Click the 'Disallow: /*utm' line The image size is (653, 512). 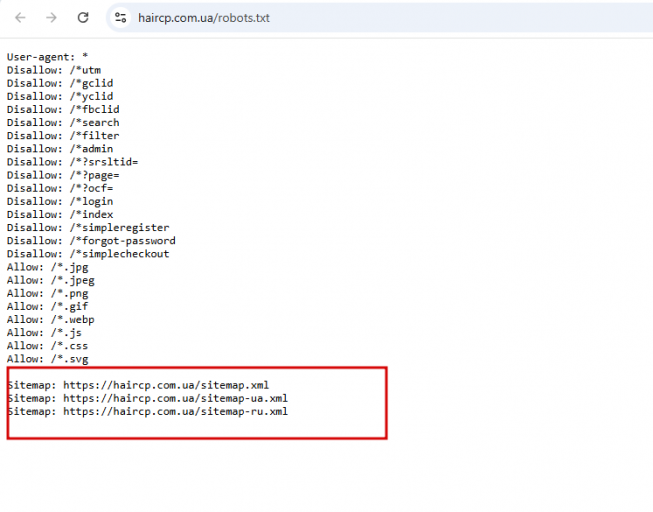point(54,70)
